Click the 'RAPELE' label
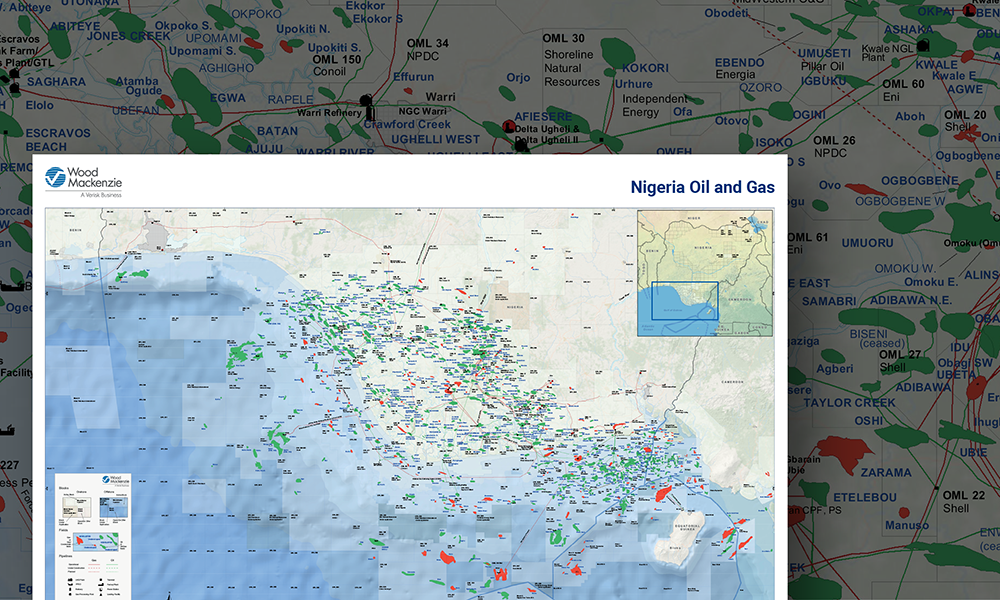This screenshot has width=1000, height=600. click(x=290, y=99)
